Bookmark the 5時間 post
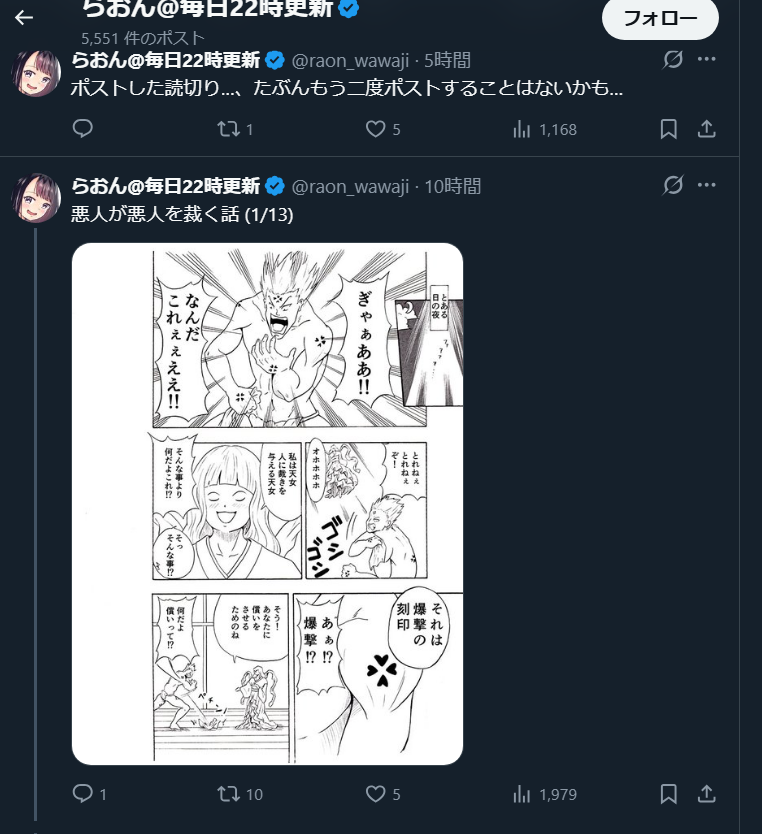This screenshot has width=762, height=834. (x=668, y=129)
